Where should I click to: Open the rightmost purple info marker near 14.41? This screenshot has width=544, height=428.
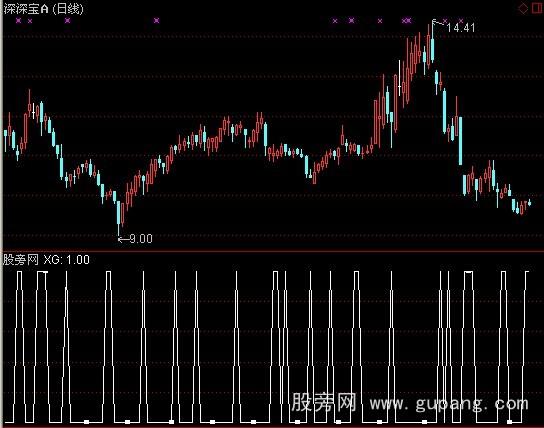click(461, 21)
